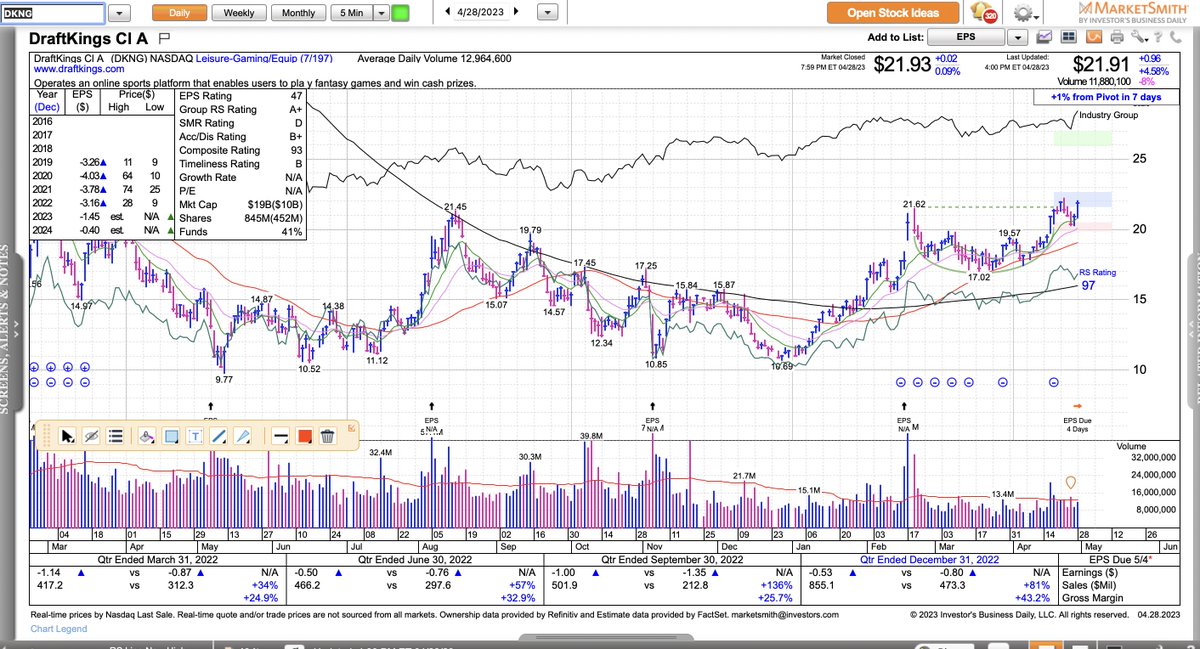The width and height of the screenshot is (1200, 649).
Task: Open the annotation list tool
Action: (115, 436)
